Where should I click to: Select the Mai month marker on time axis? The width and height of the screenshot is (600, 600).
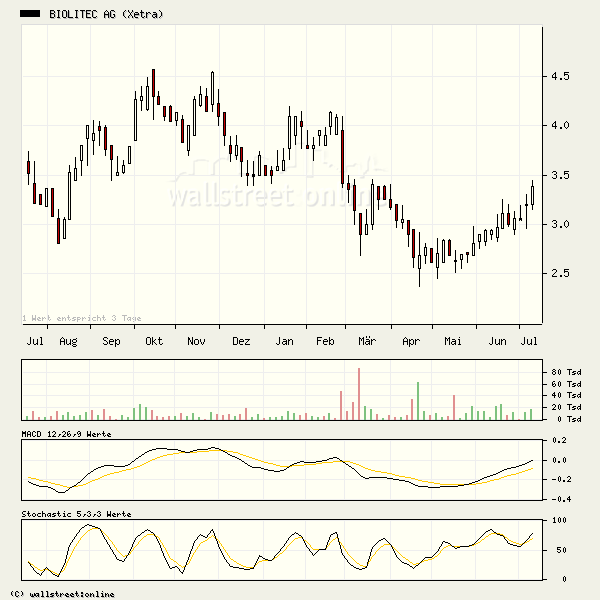point(453,342)
